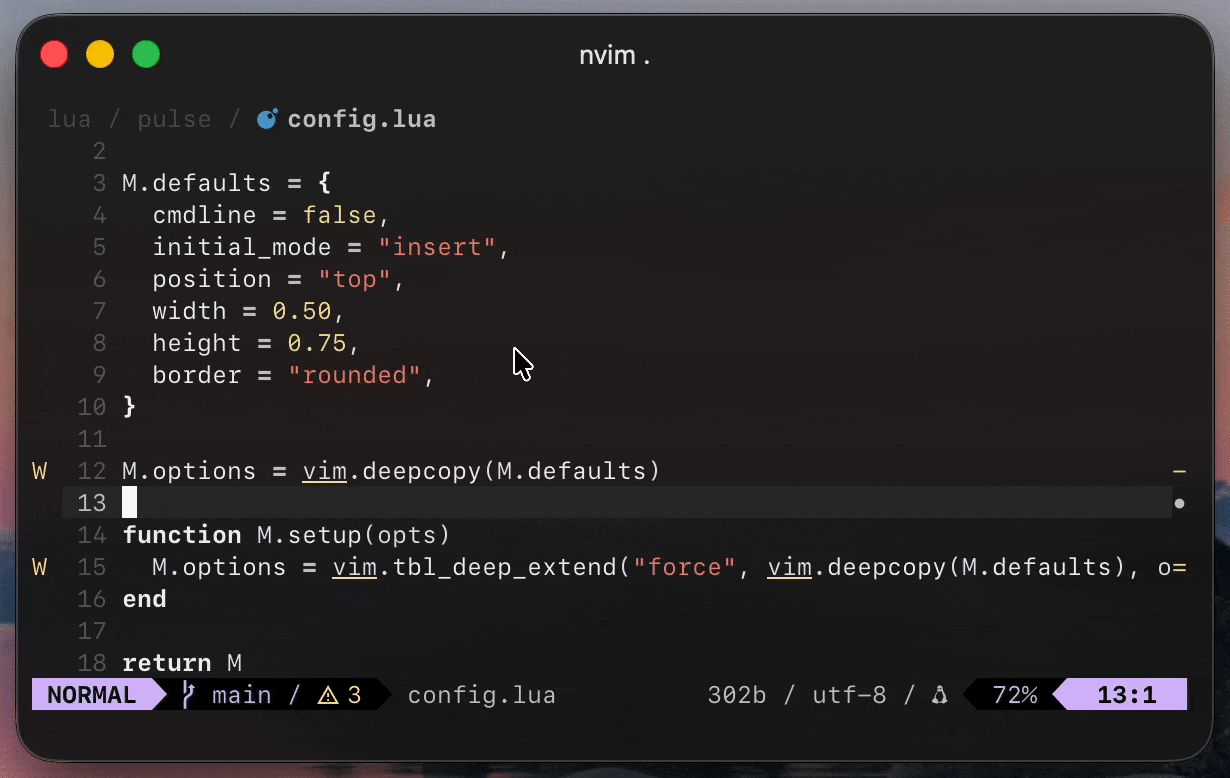Click M.setup(opts) on line 14
Image resolution: width=1230 pixels, height=778 pixels.
pyautogui.click(x=355, y=535)
